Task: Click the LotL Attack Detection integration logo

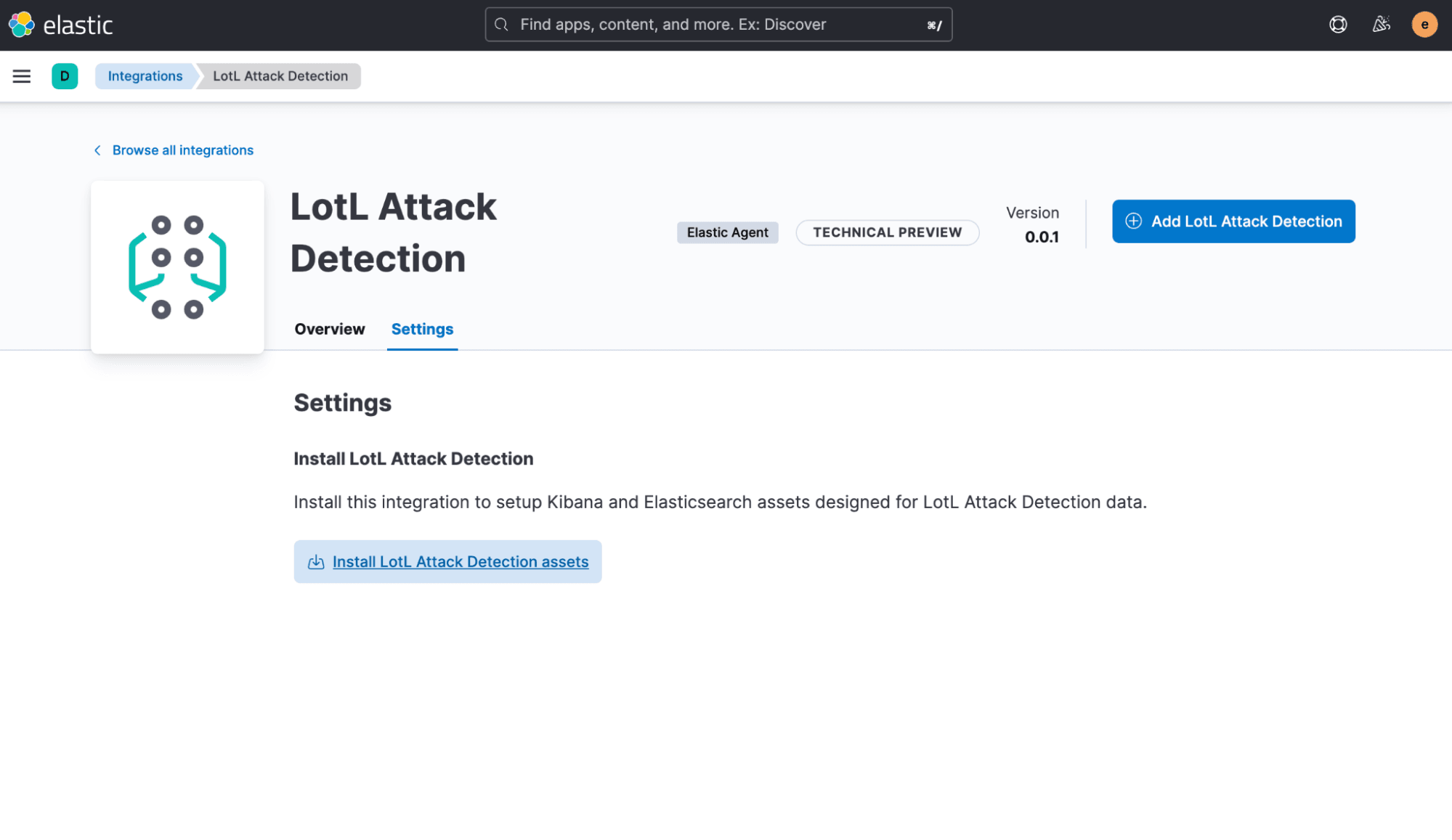Action: (177, 266)
